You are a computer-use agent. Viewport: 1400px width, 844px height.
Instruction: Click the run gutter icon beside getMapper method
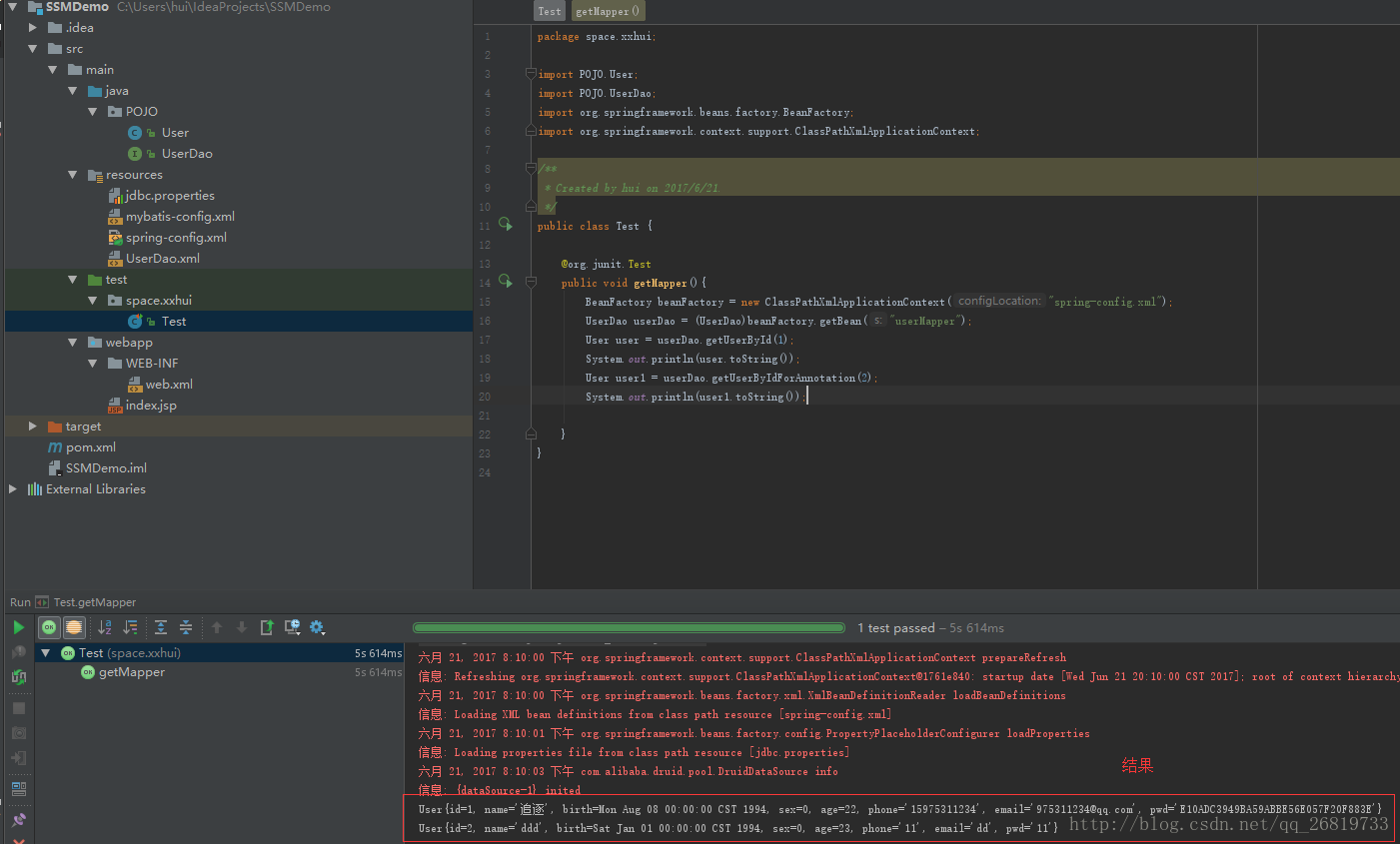[x=506, y=282]
